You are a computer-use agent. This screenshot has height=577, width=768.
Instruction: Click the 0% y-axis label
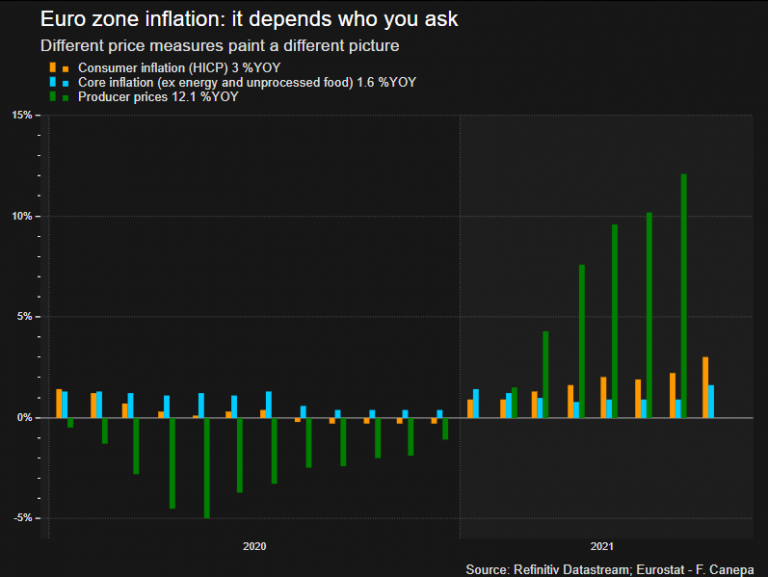(24, 417)
